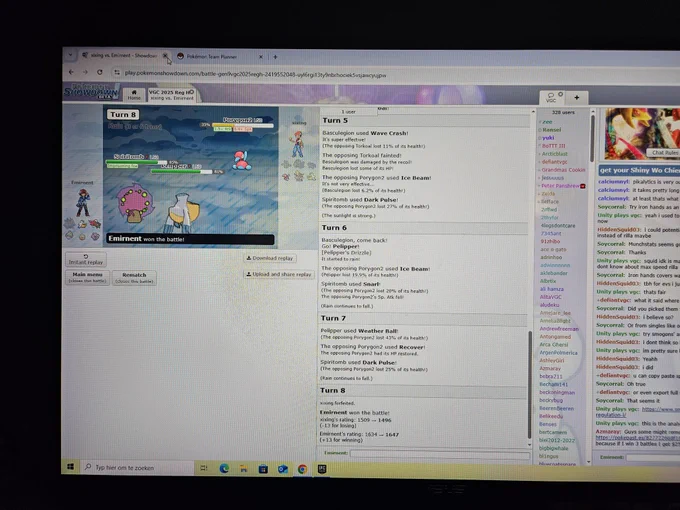Launch Microsoft Edge from the taskbar

[224, 468]
